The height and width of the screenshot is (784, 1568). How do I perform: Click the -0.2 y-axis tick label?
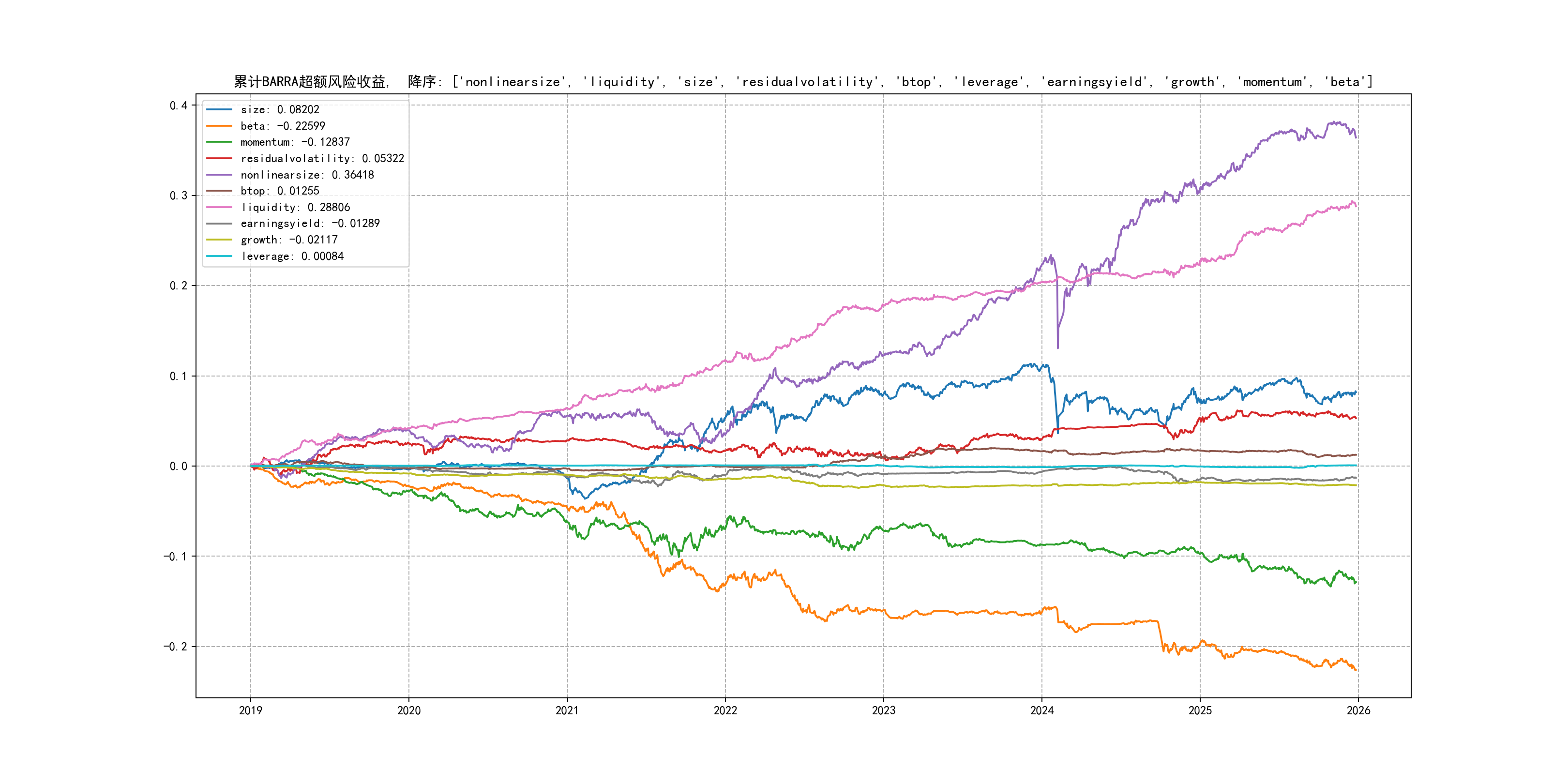[175, 647]
